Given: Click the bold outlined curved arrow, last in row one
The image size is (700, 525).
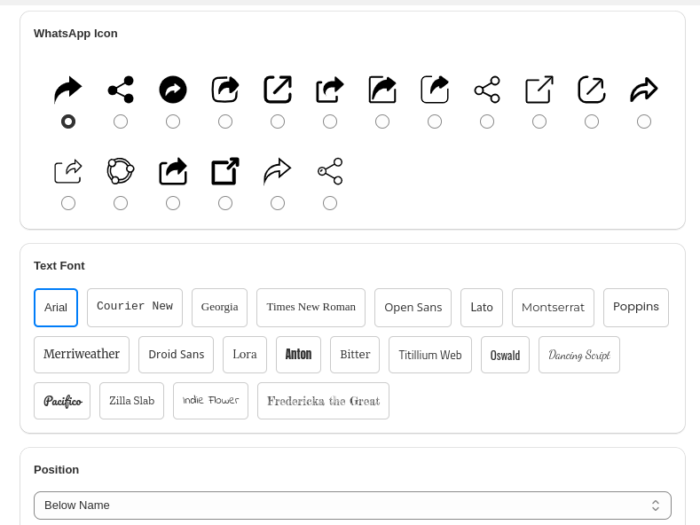Looking at the screenshot, I should [x=644, y=90].
